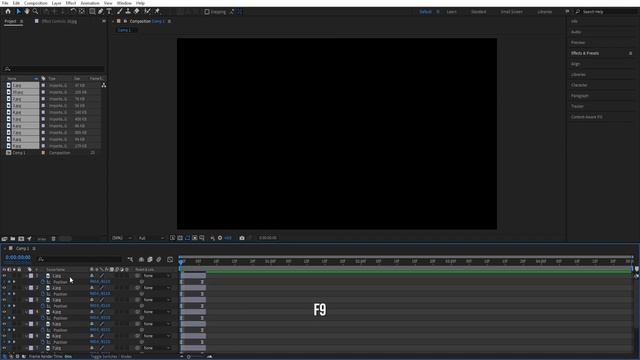Click the trash delete icon in Project panel

53,239
